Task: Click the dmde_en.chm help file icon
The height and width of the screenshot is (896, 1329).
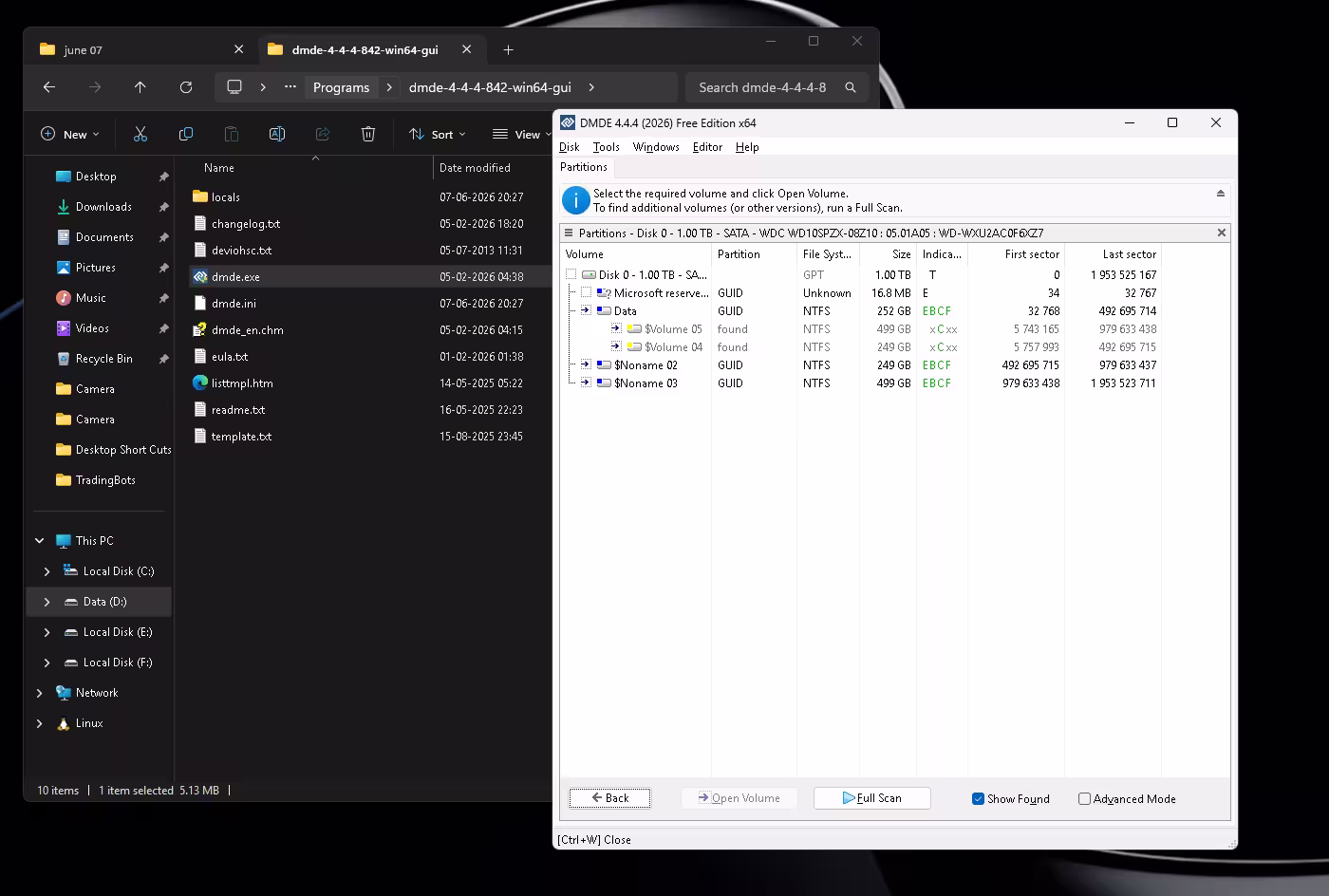Action: 199,330
